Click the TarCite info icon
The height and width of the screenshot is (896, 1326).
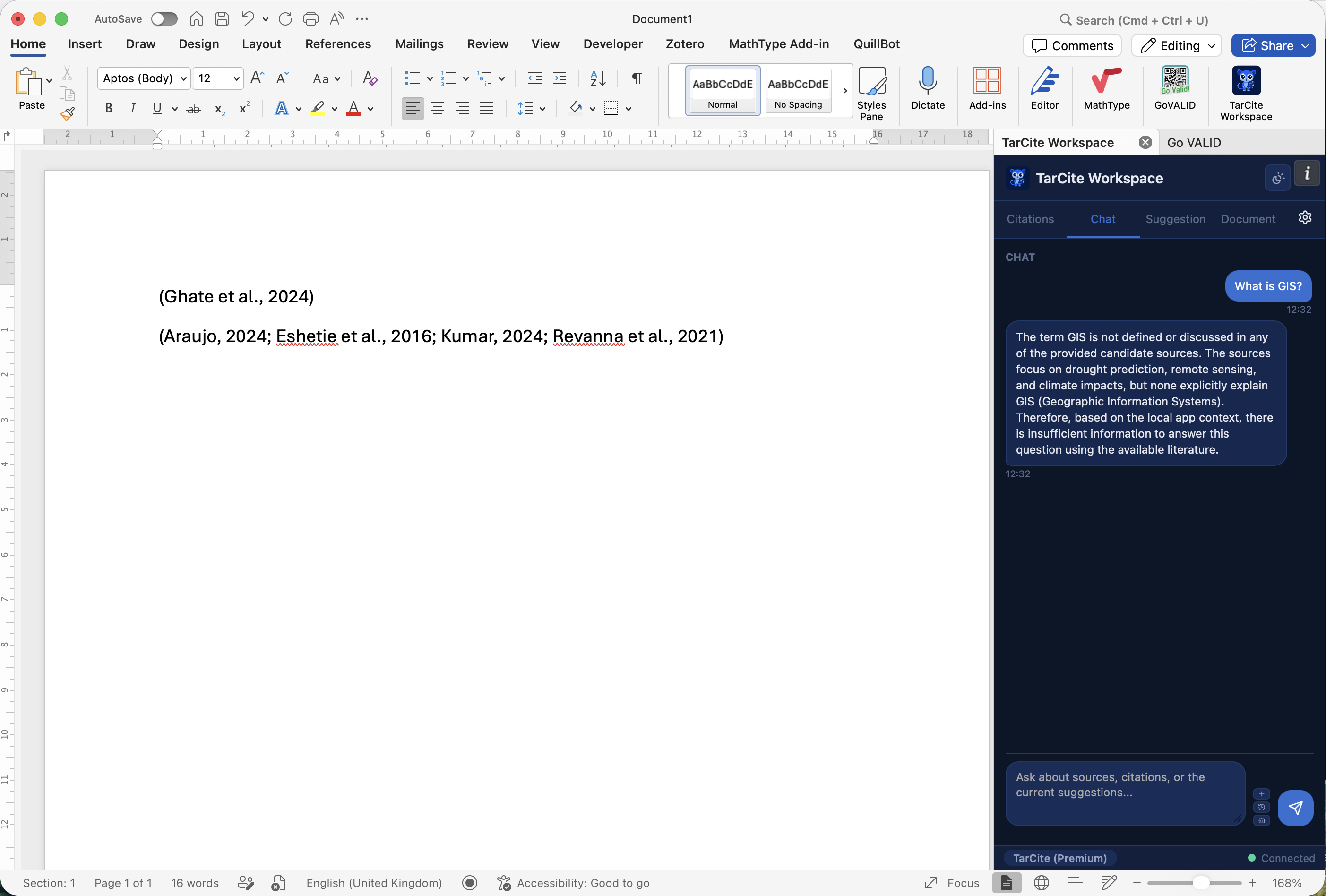click(x=1307, y=173)
